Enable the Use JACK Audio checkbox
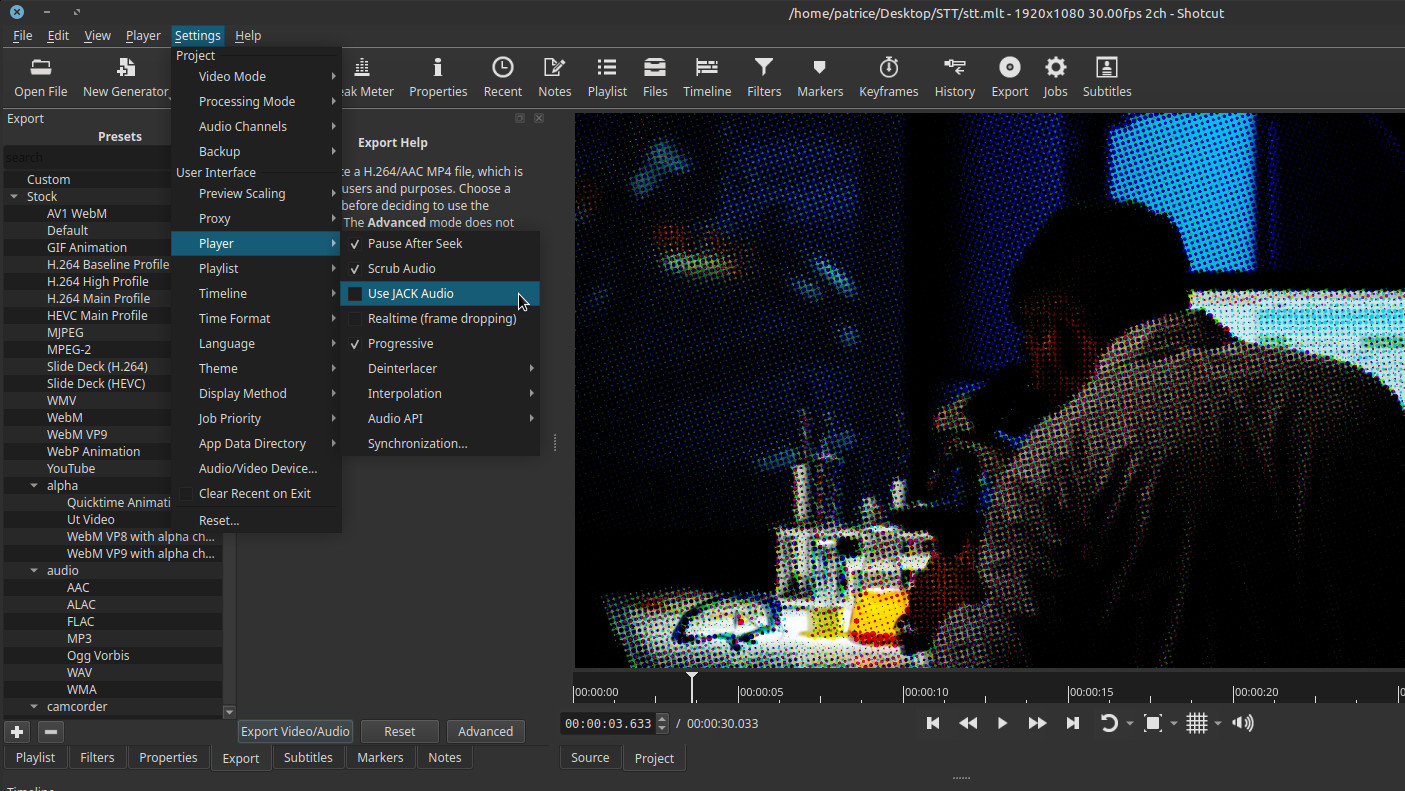1405x791 pixels. 355,294
